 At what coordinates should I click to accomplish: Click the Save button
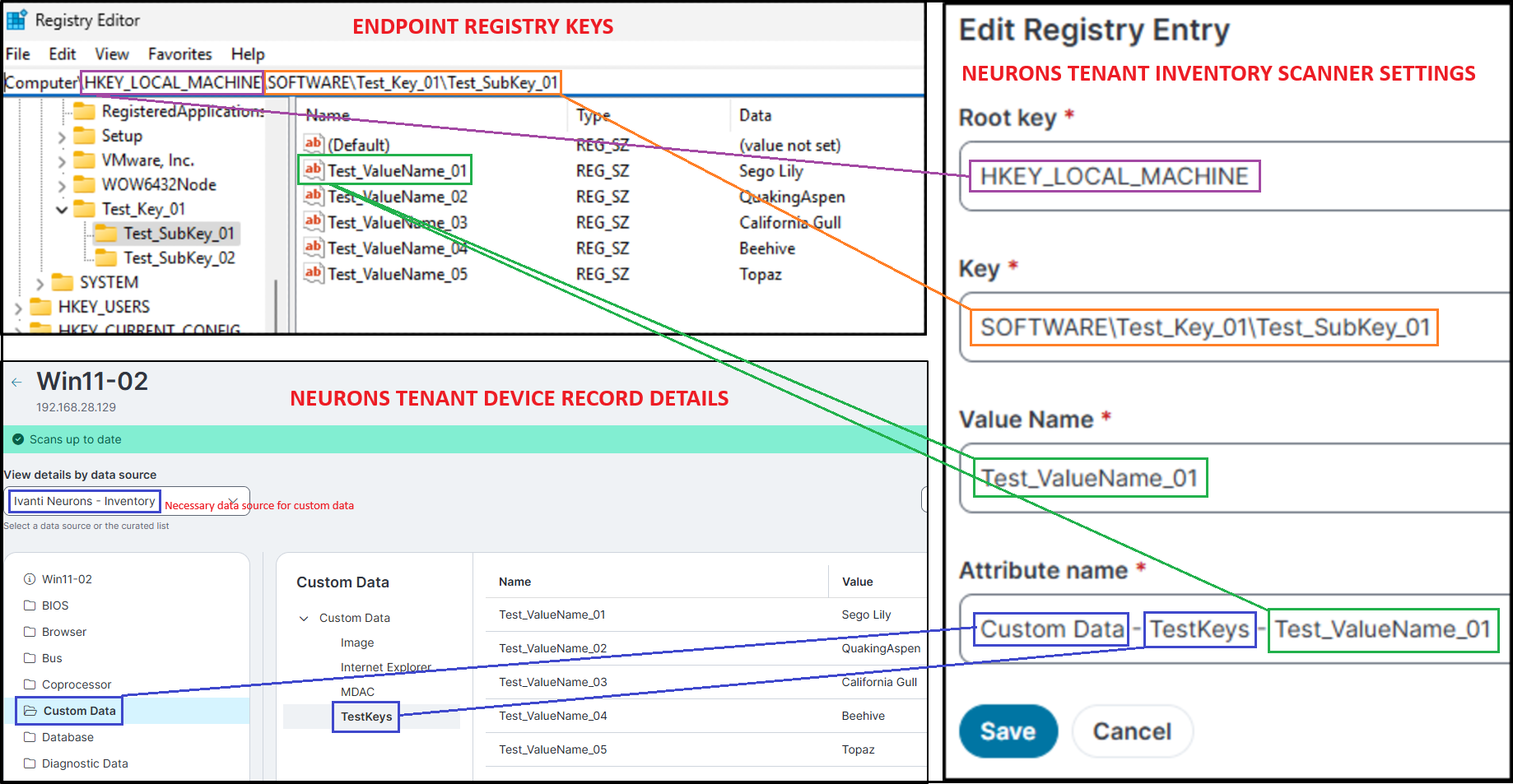[x=1008, y=731]
